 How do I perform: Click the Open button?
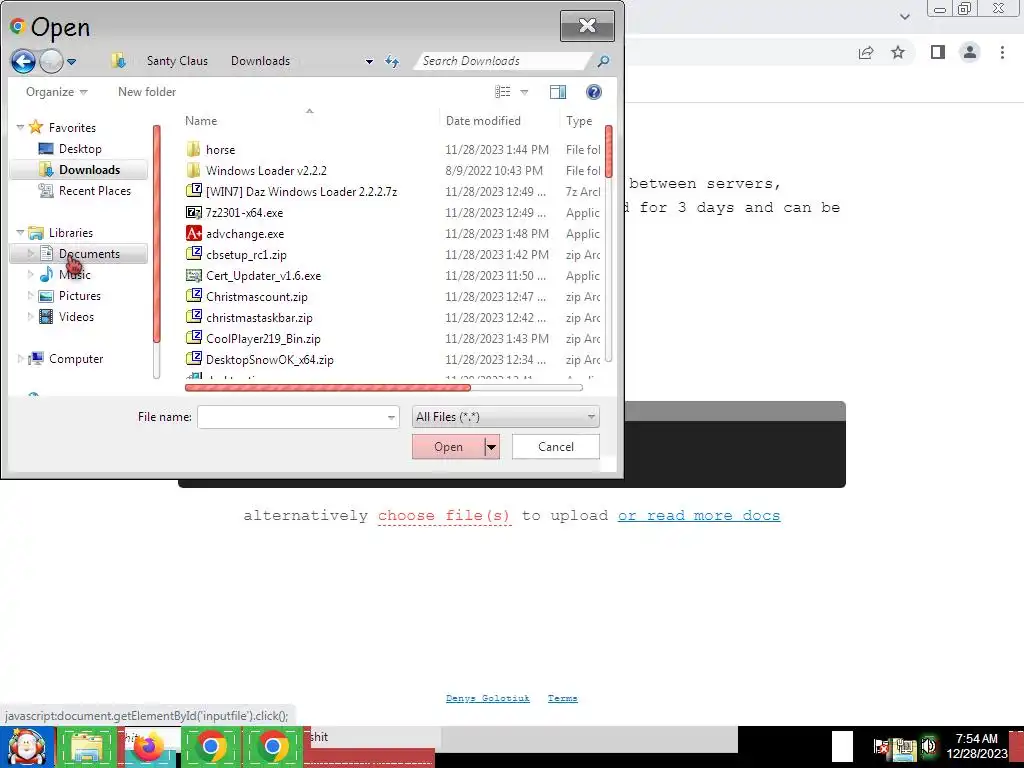[448, 447]
